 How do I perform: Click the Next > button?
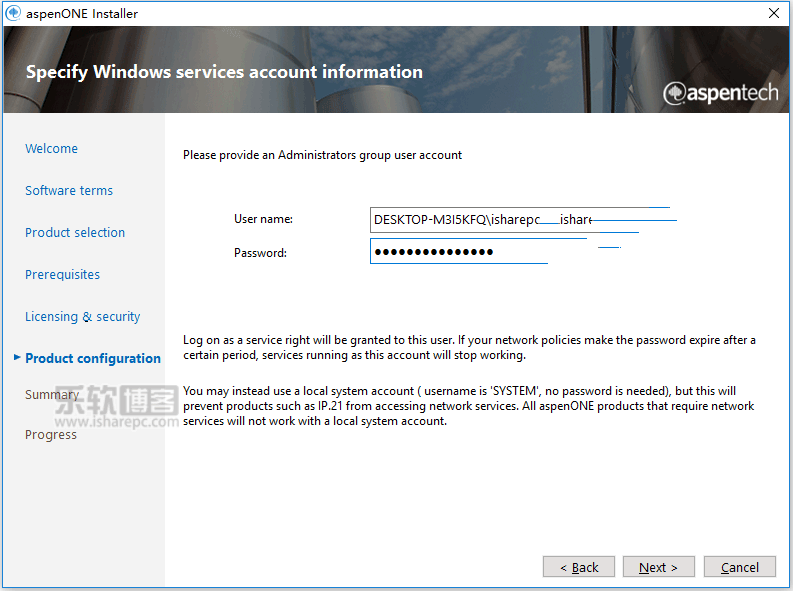pos(658,567)
